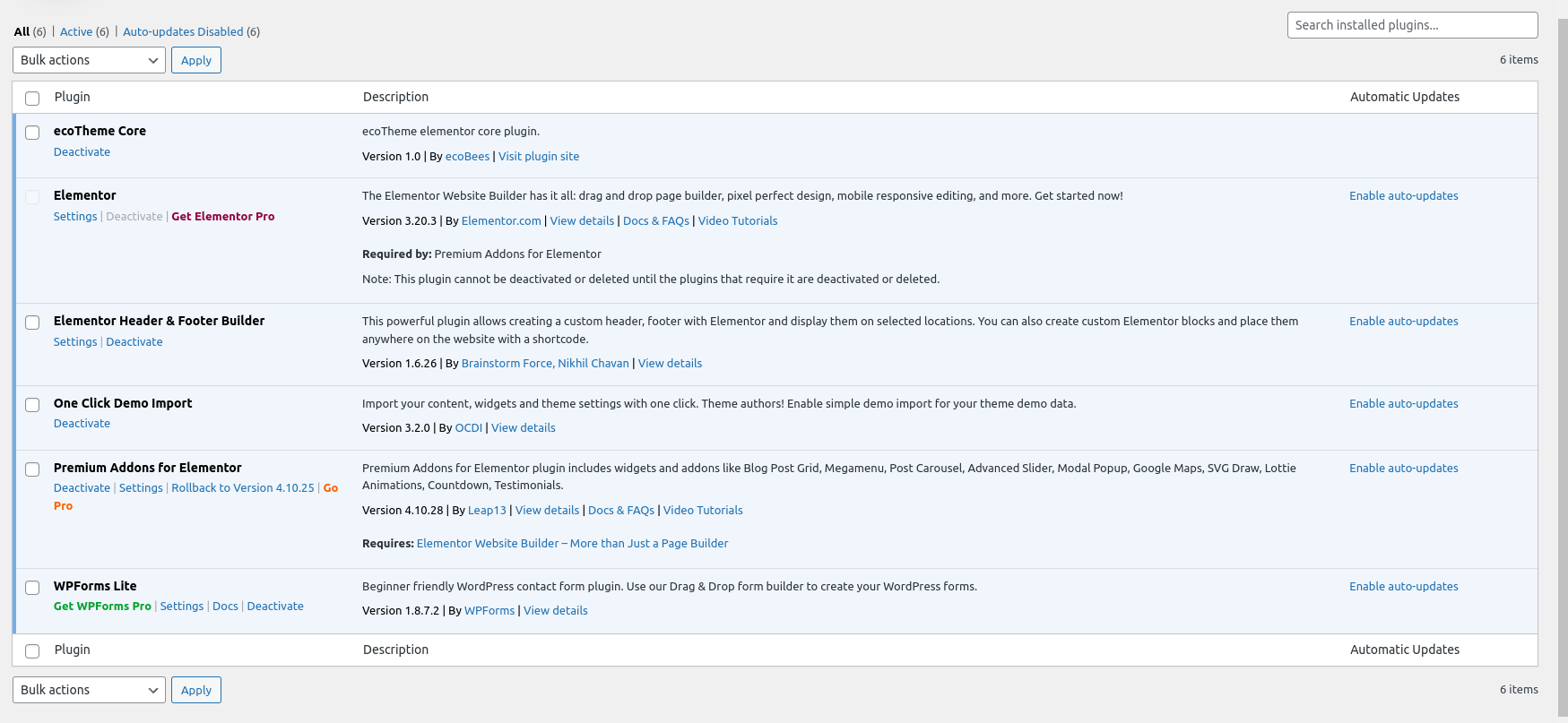Open Elementor Video Tutorials link

[x=738, y=220]
